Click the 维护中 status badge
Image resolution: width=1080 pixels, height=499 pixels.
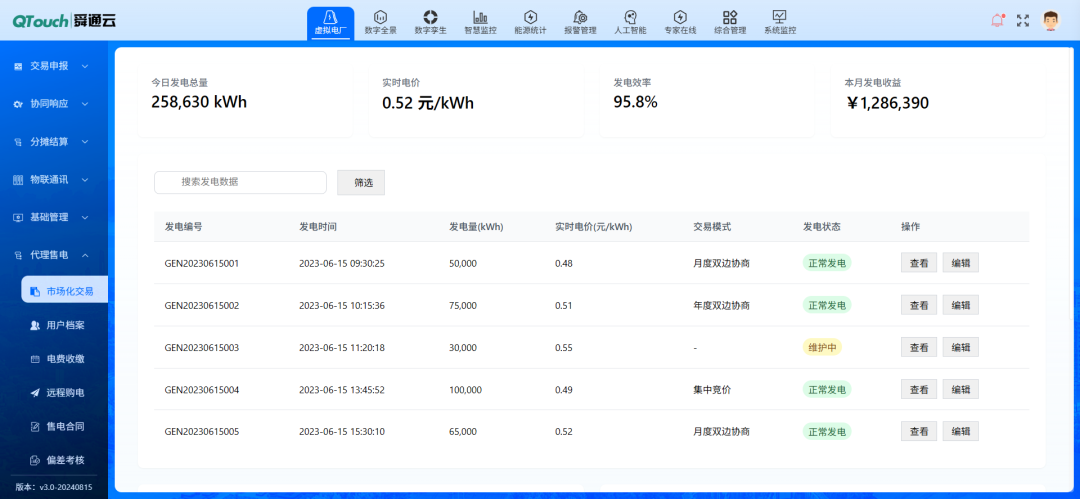pyautogui.click(x=822, y=347)
